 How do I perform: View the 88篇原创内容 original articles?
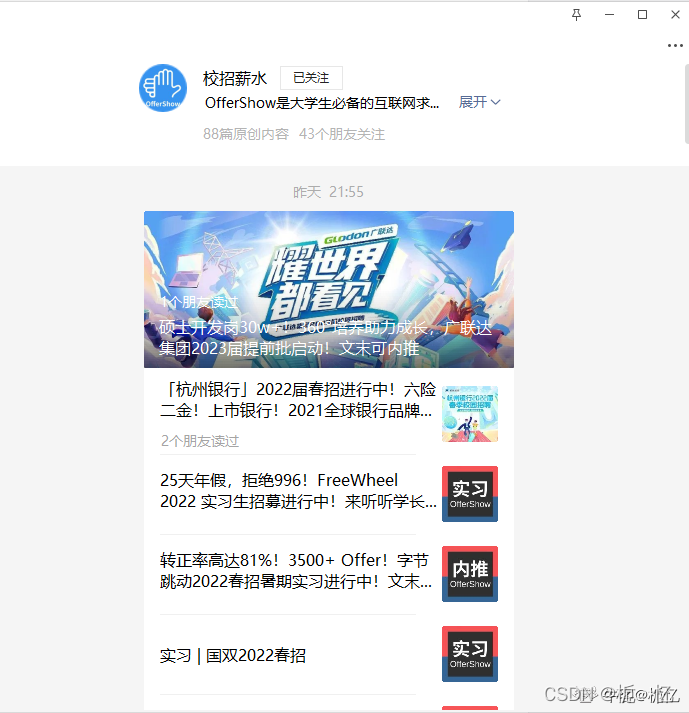[x=246, y=134]
